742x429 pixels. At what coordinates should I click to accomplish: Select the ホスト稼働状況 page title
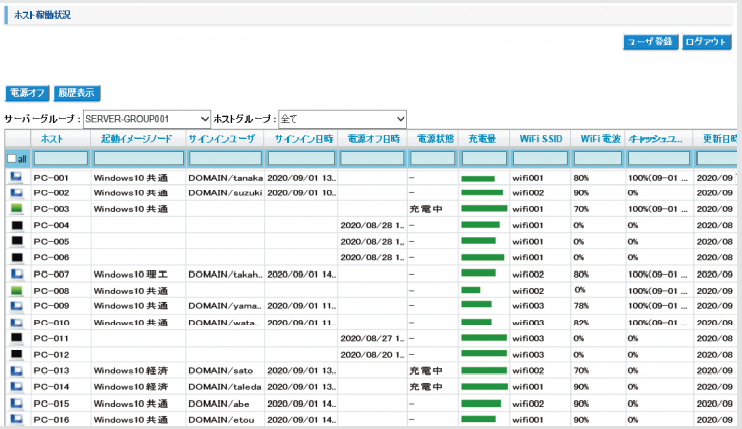click(x=43, y=15)
